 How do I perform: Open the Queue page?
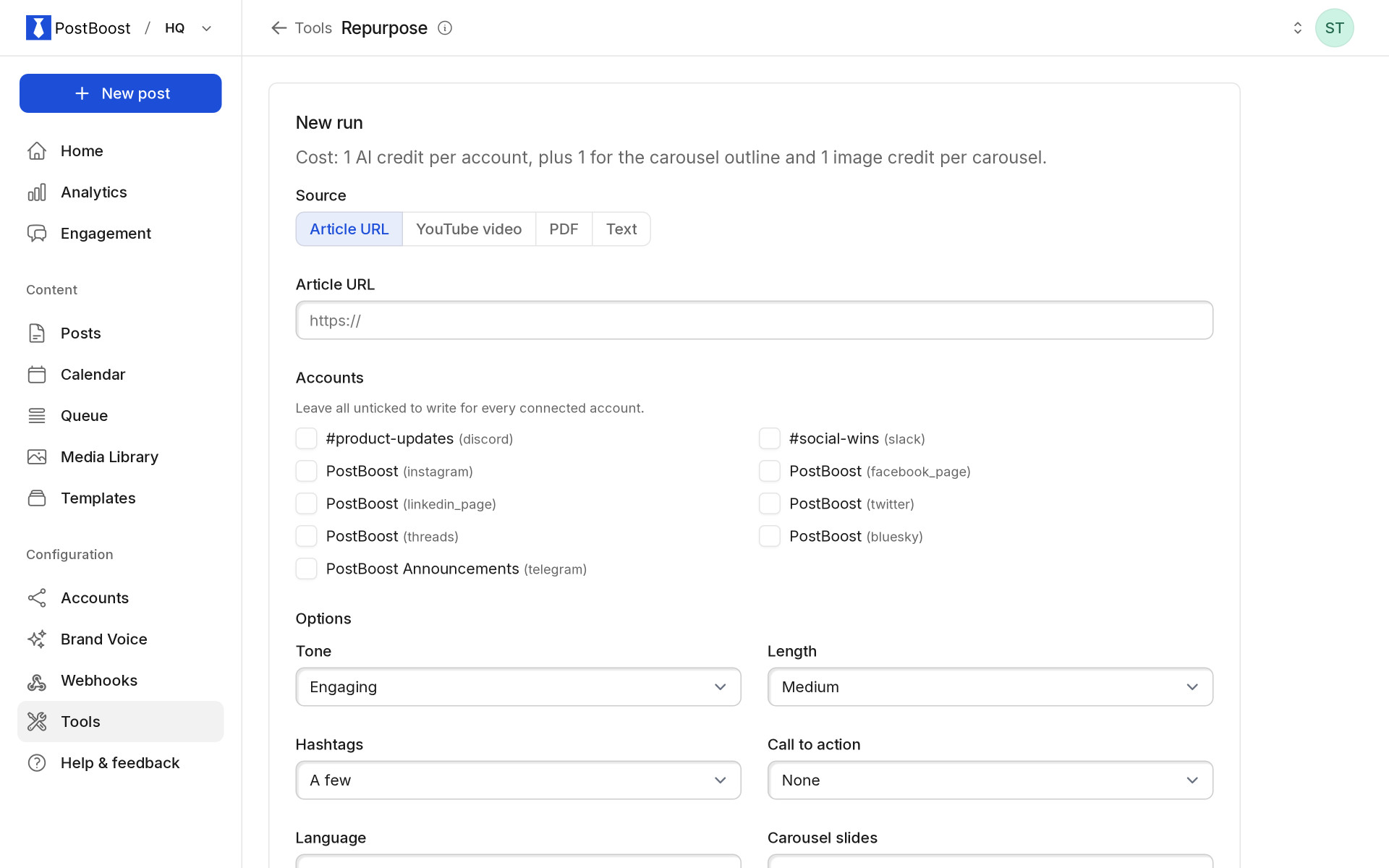coord(121,415)
